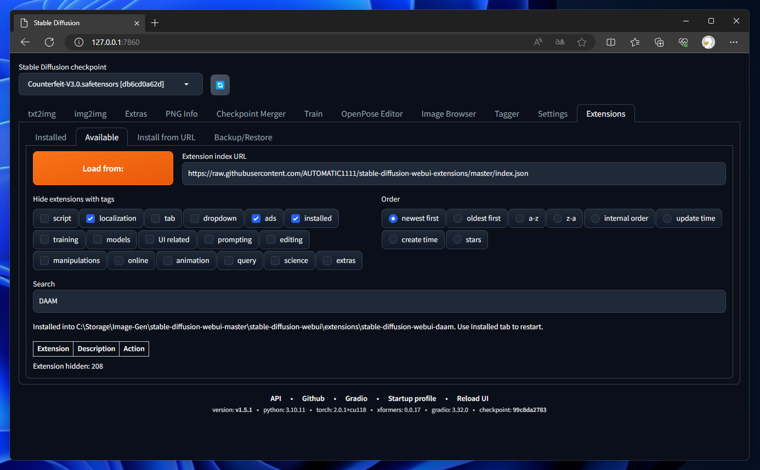Check the training tag checkbox
This screenshot has width=760, height=470.
[44, 239]
